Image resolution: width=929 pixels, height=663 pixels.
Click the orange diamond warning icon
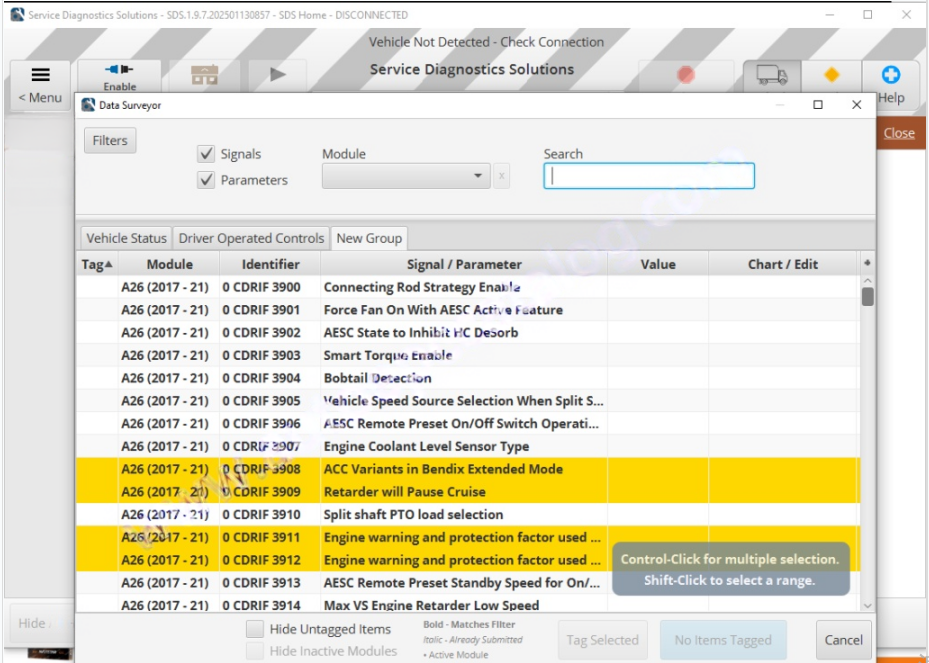831,75
